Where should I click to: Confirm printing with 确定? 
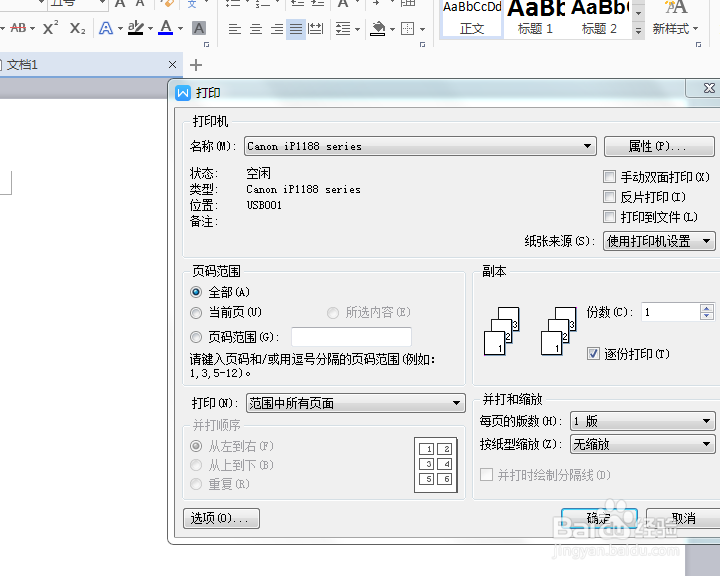pos(599,518)
